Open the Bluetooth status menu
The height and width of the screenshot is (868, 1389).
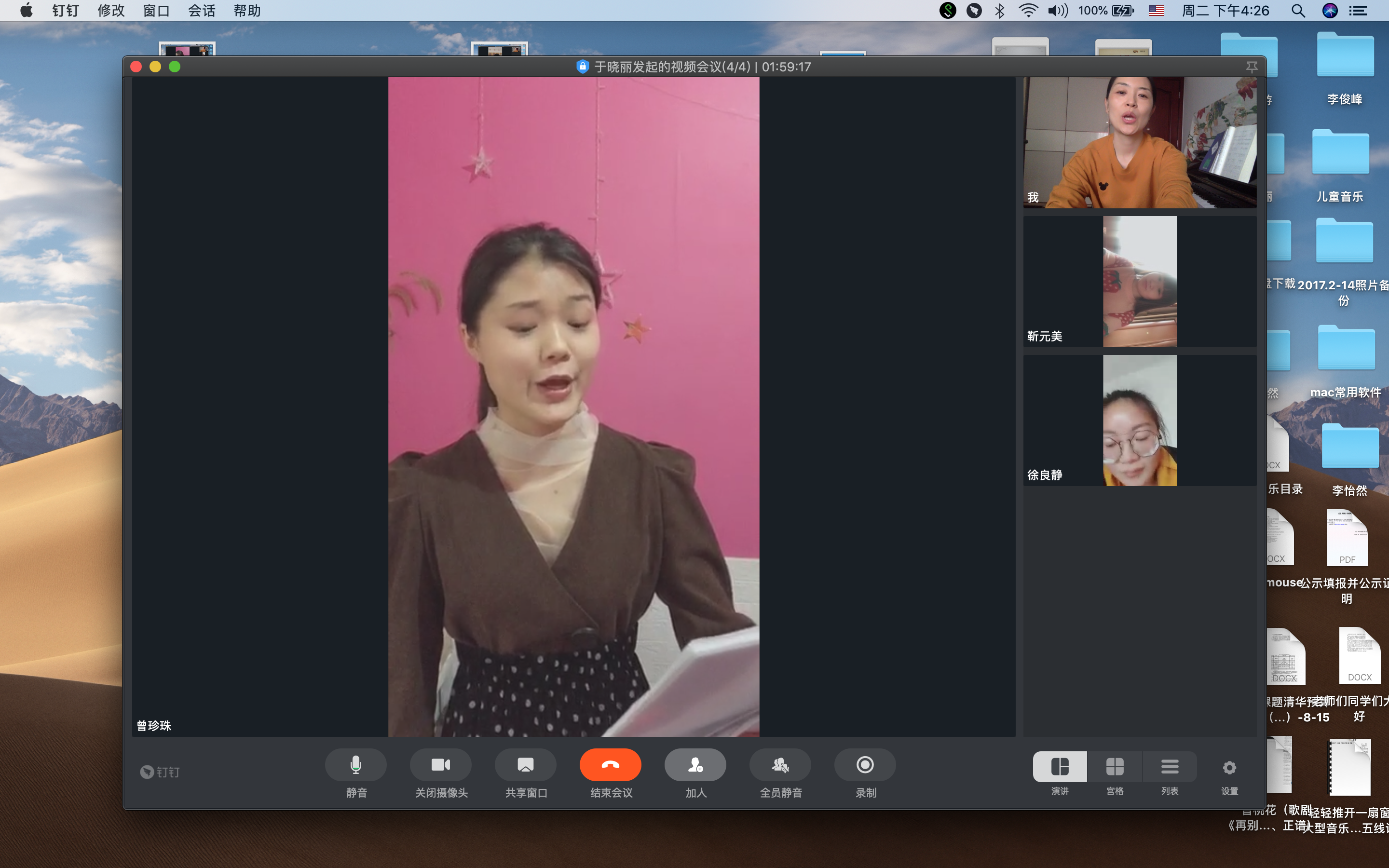[999, 10]
